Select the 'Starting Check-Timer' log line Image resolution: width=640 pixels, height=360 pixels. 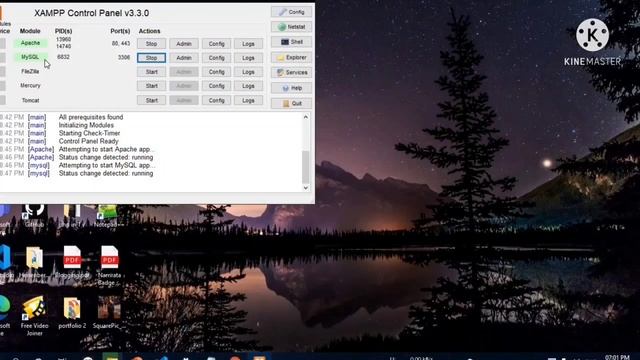[89, 133]
